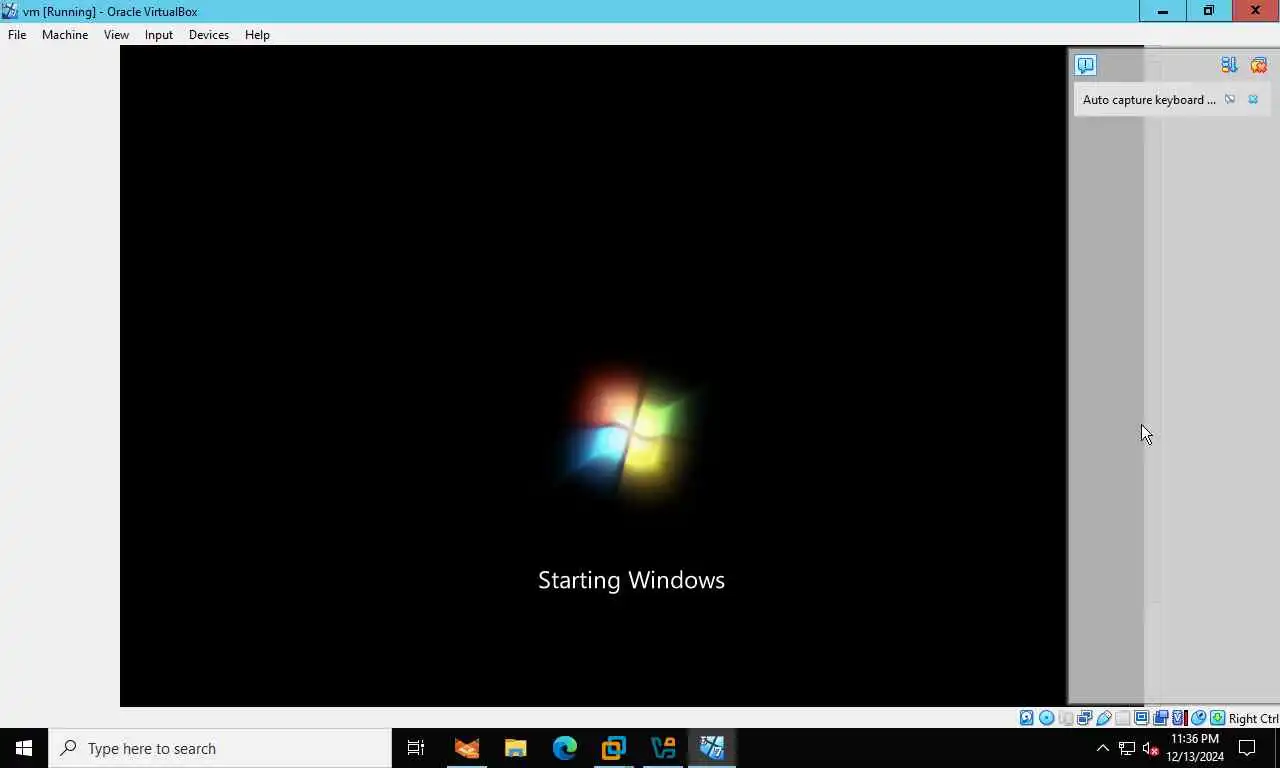The width and height of the screenshot is (1280, 768).
Task: Open the Help menu
Action: (x=257, y=34)
